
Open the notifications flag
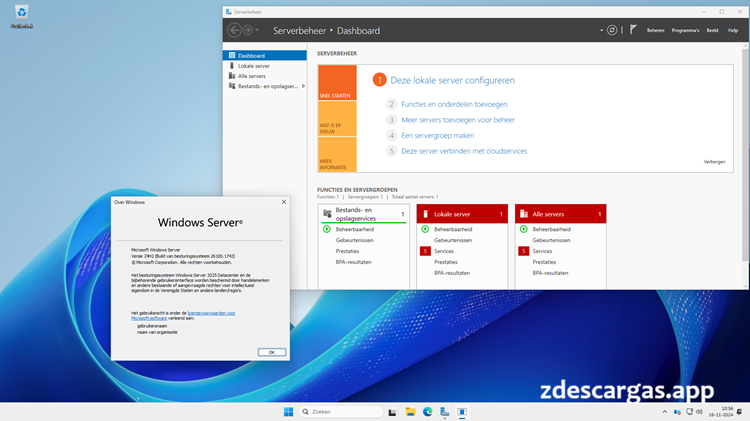[x=633, y=30]
